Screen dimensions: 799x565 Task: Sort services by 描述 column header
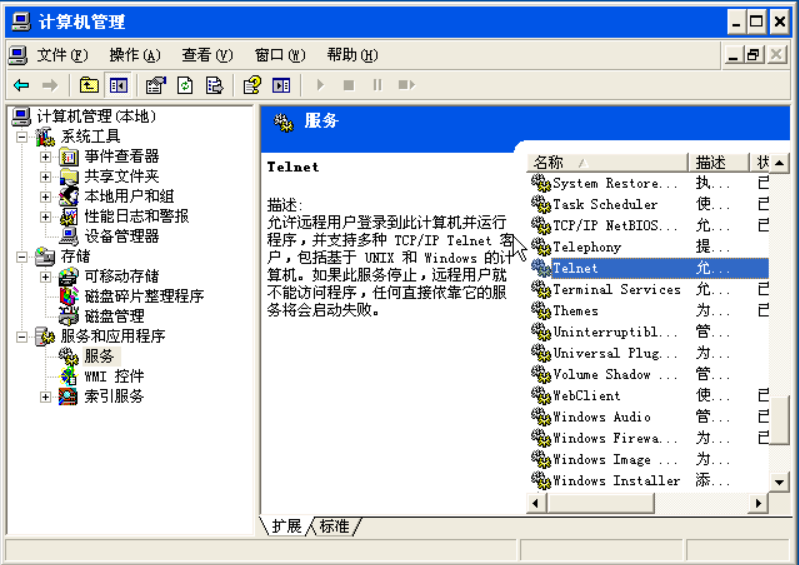coord(719,163)
